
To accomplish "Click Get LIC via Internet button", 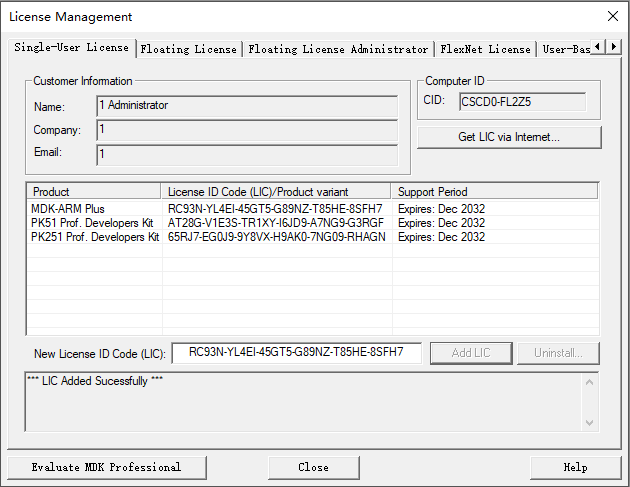I will [x=509, y=137].
